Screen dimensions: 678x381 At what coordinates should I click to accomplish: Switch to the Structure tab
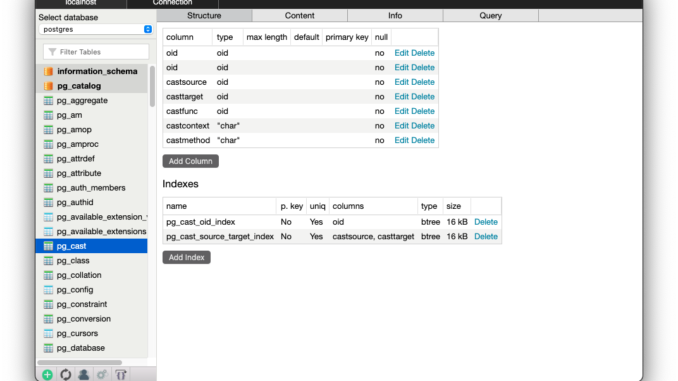[x=204, y=16]
